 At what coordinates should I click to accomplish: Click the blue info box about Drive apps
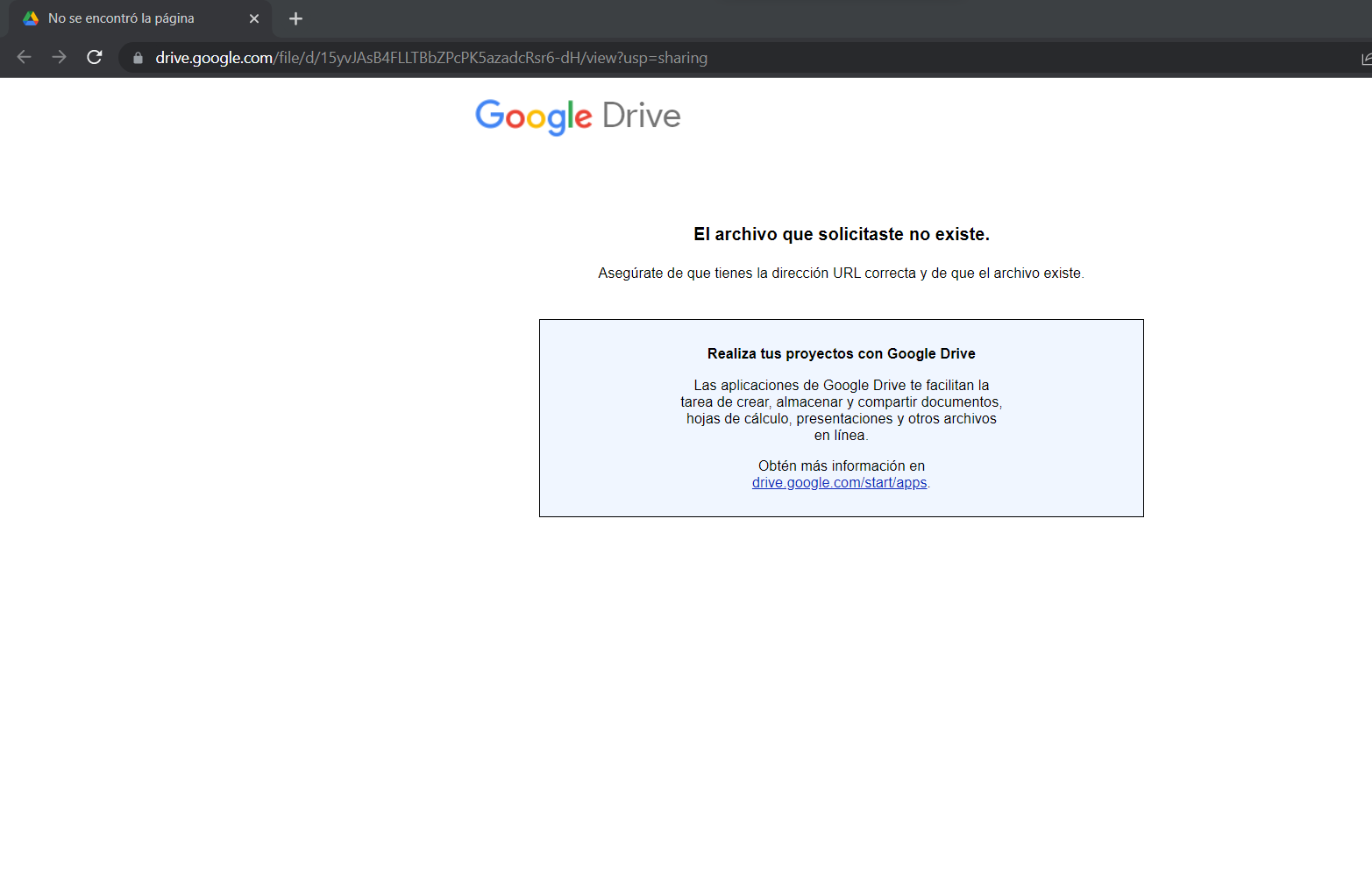coord(841,418)
